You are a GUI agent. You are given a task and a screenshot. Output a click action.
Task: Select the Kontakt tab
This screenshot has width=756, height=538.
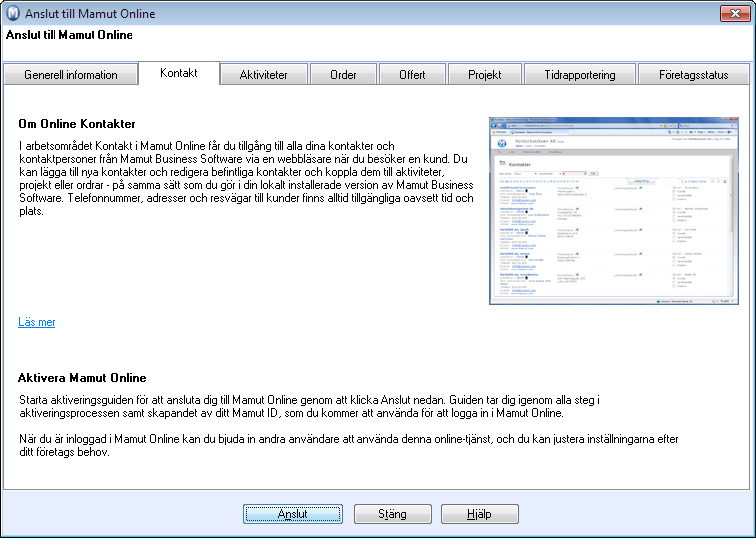point(179,73)
